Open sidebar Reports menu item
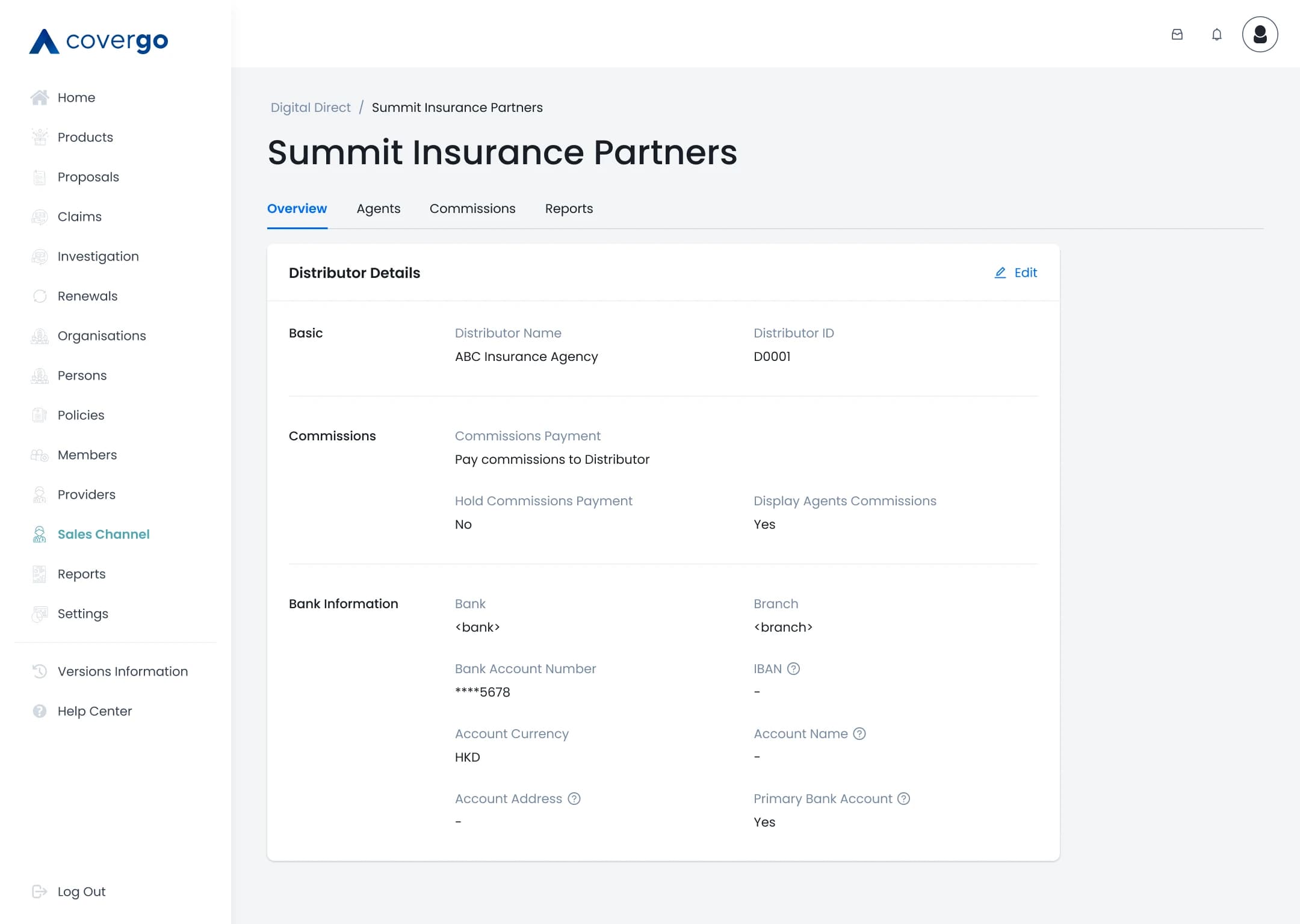The image size is (1300, 924). coord(82,574)
